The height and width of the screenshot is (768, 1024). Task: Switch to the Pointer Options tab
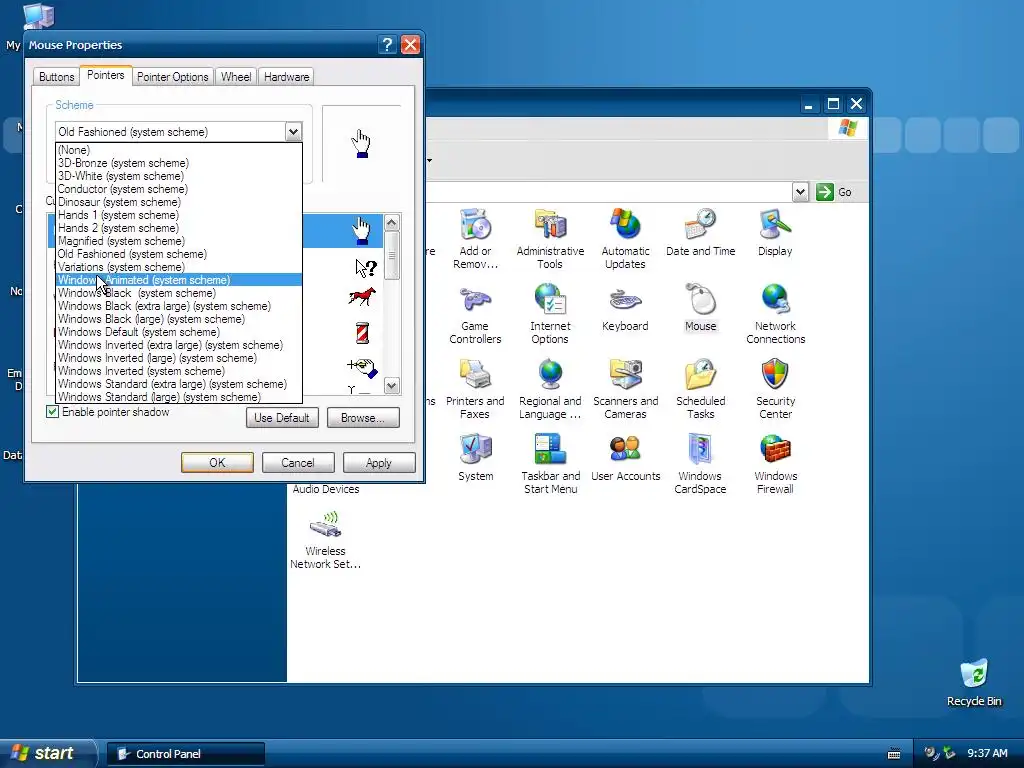click(172, 77)
